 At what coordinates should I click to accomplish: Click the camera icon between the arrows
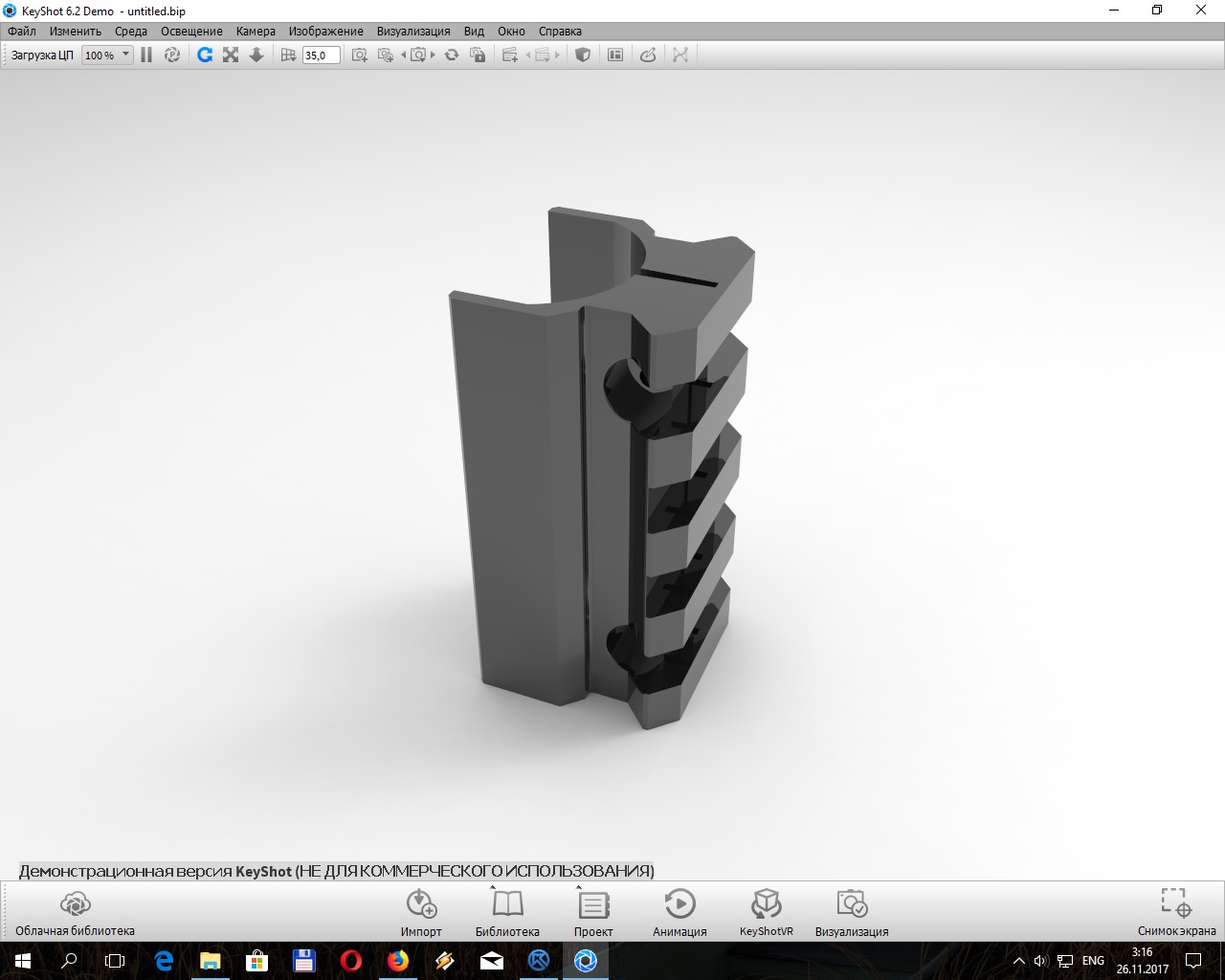coord(418,56)
